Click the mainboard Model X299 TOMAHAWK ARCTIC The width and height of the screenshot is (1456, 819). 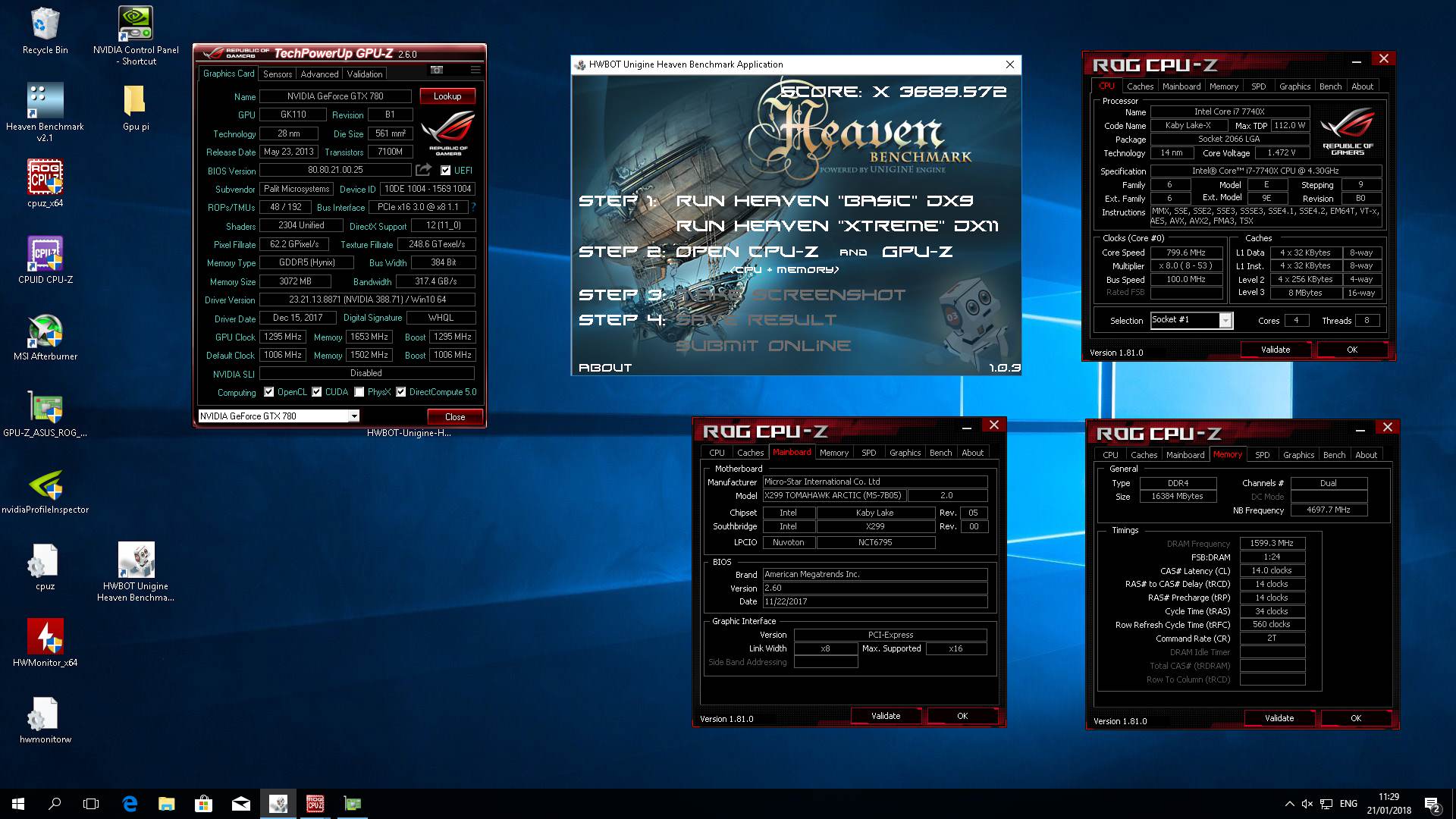833,495
